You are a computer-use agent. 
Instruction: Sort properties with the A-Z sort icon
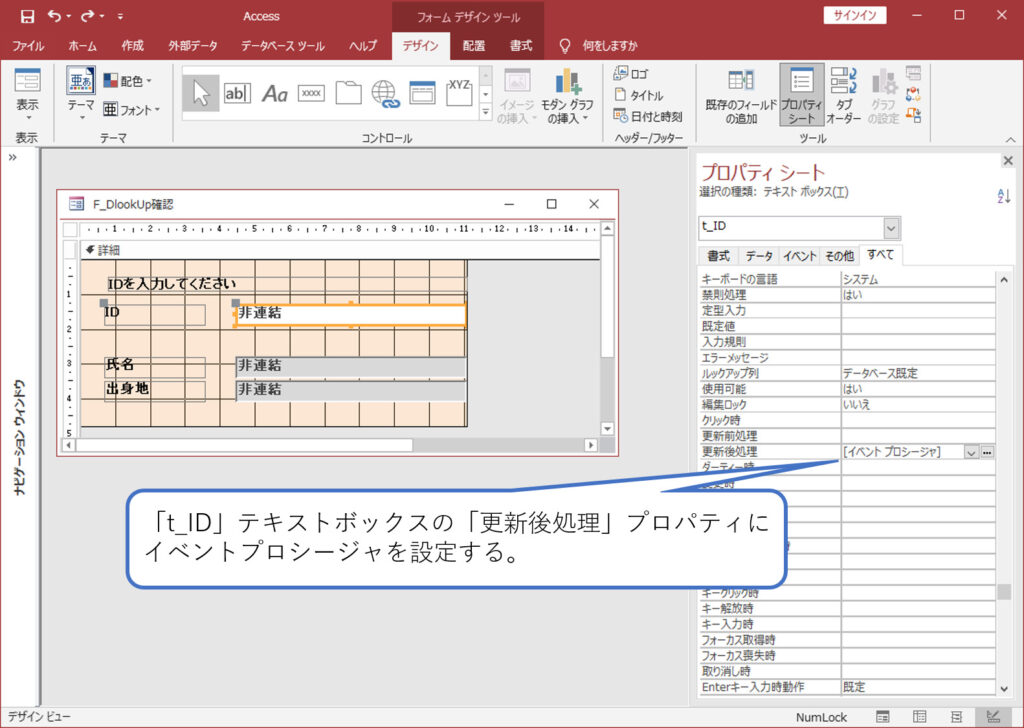pos(1004,195)
